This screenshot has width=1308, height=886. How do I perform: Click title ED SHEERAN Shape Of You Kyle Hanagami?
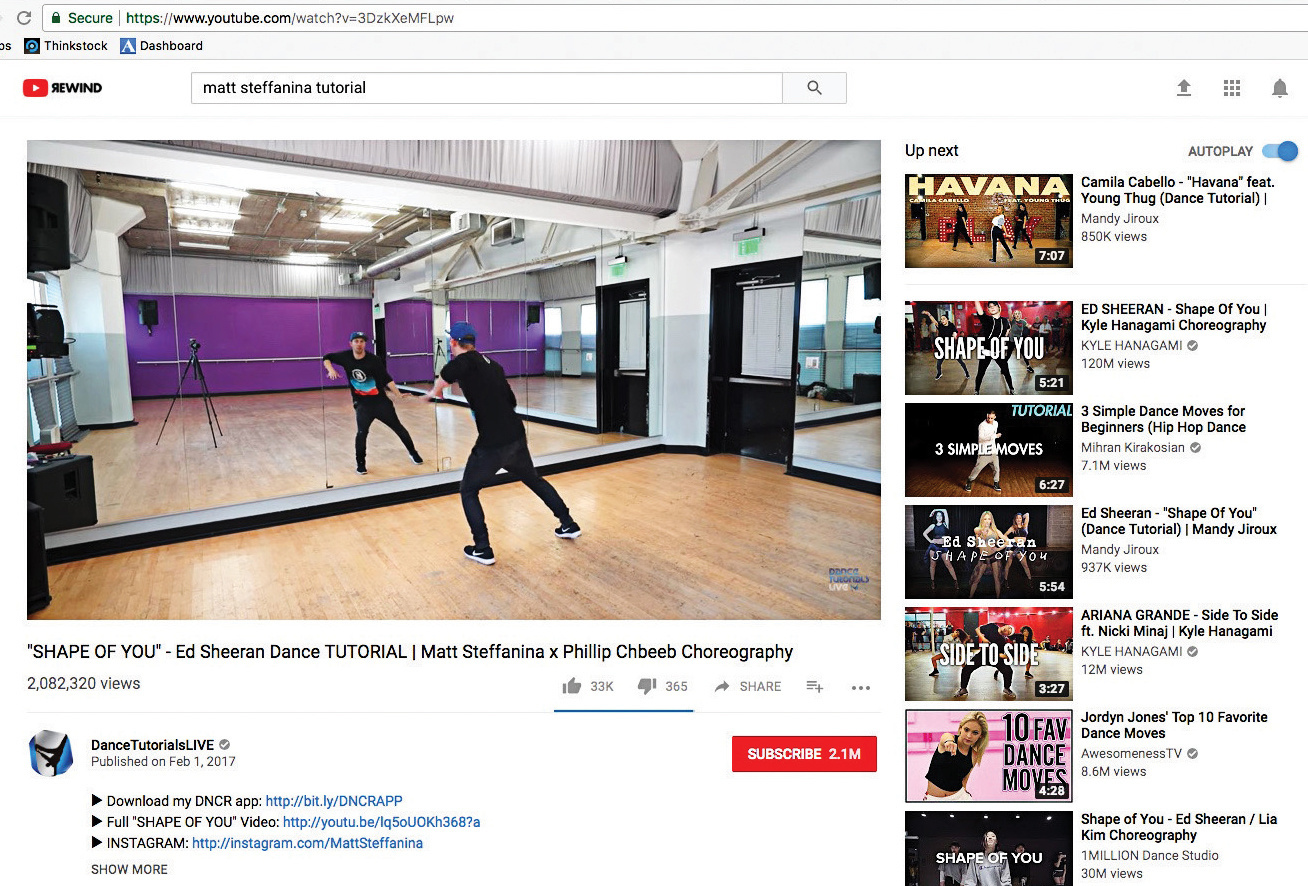tap(1174, 317)
